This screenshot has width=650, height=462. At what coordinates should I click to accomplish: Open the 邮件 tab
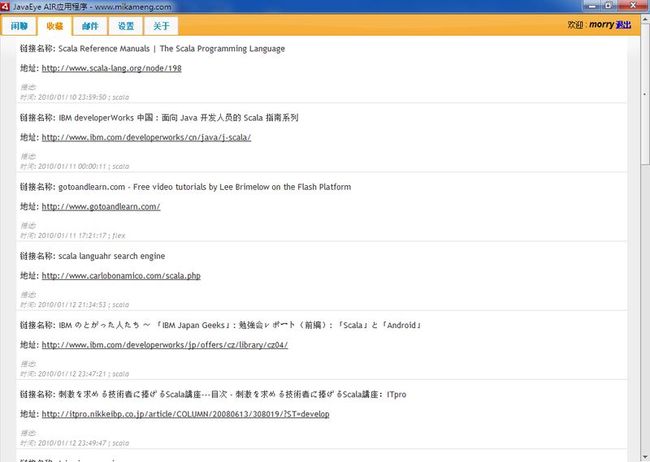point(90,26)
